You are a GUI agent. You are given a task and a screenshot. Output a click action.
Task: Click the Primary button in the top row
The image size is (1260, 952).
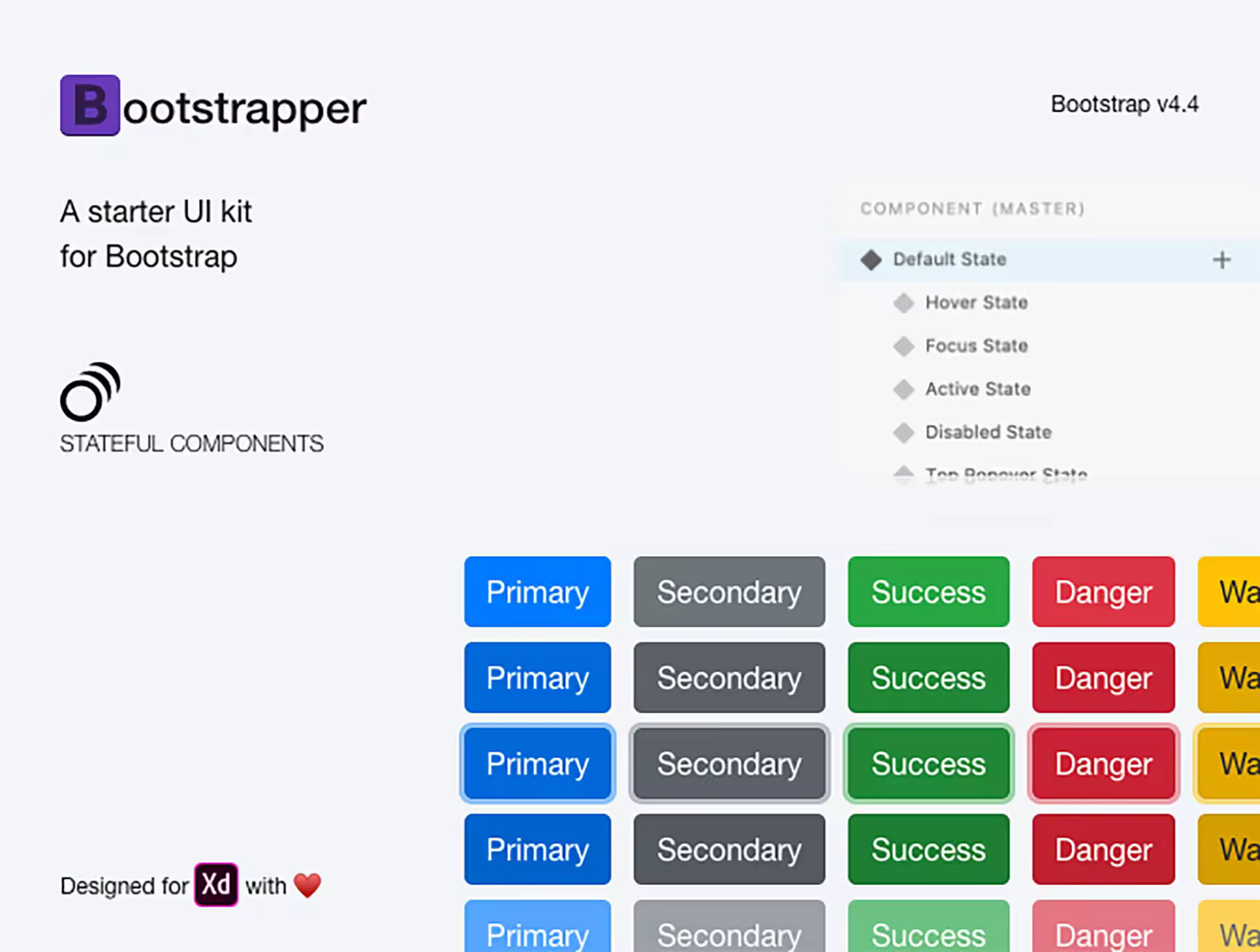point(538,591)
